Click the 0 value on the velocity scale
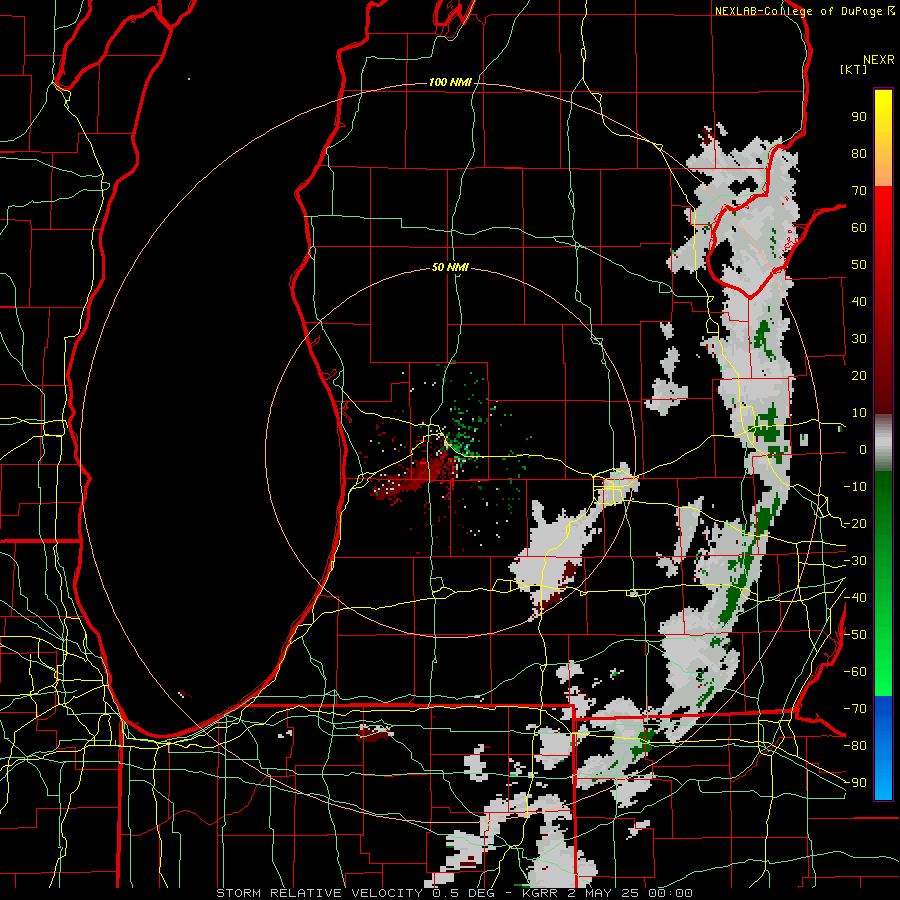This screenshot has height=900, width=900. point(863,449)
